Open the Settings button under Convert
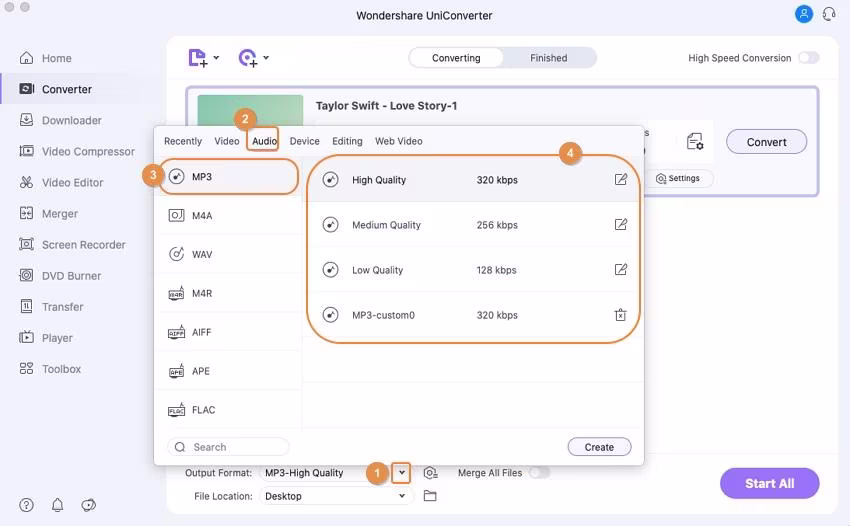 (x=678, y=178)
